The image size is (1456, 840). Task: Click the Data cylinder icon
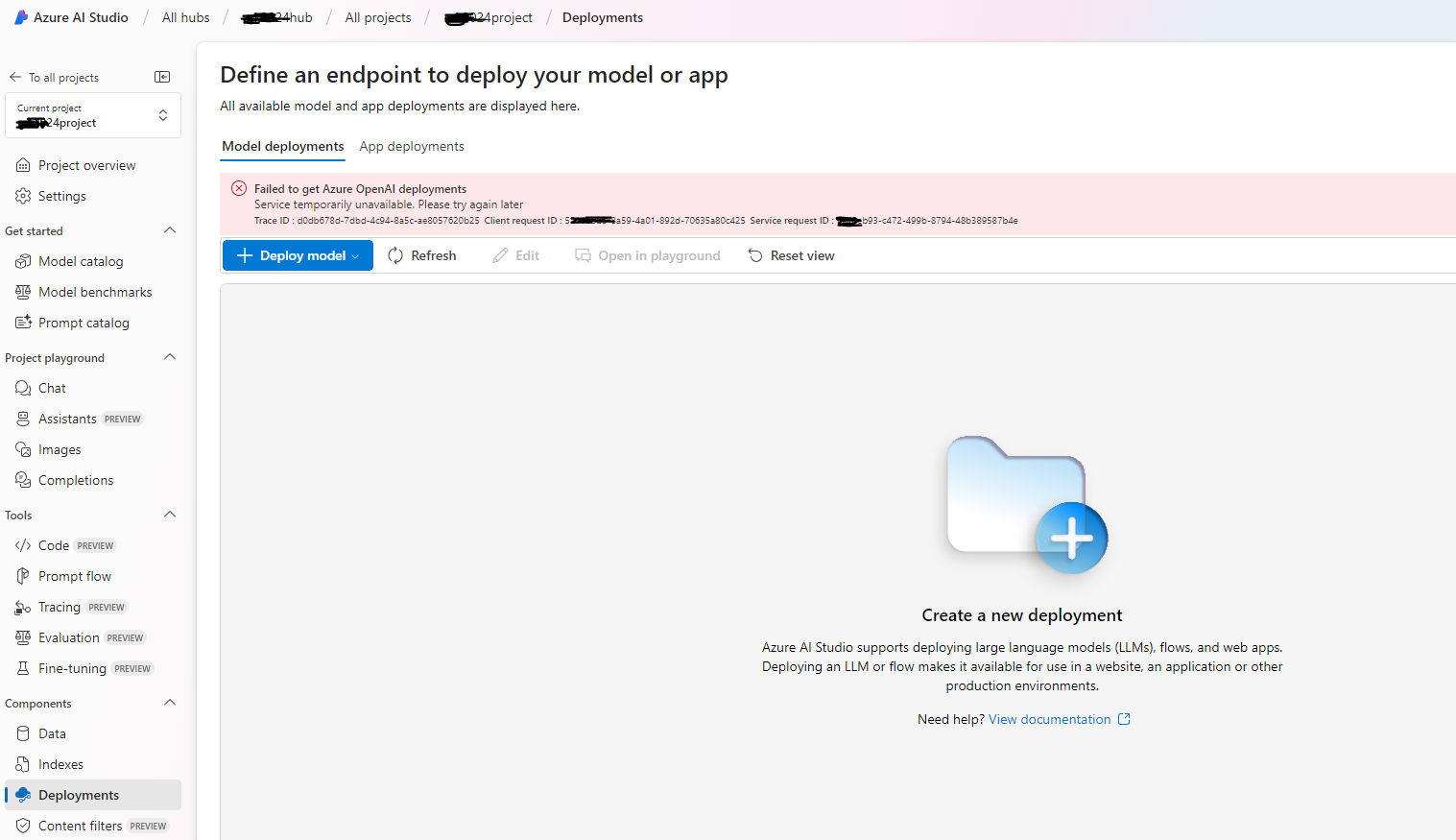tap(23, 733)
